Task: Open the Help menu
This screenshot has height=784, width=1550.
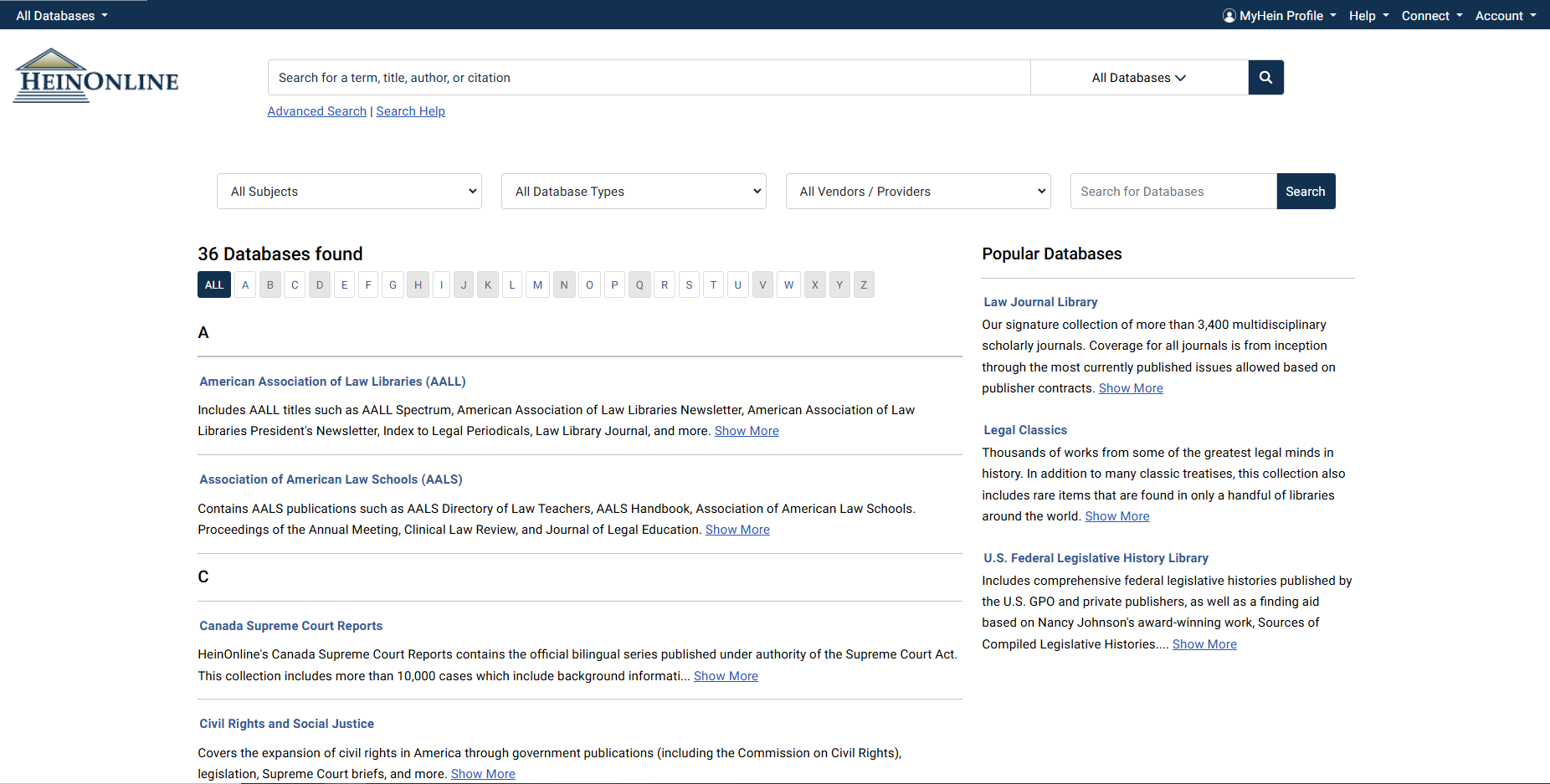Action: [x=1368, y=16]
